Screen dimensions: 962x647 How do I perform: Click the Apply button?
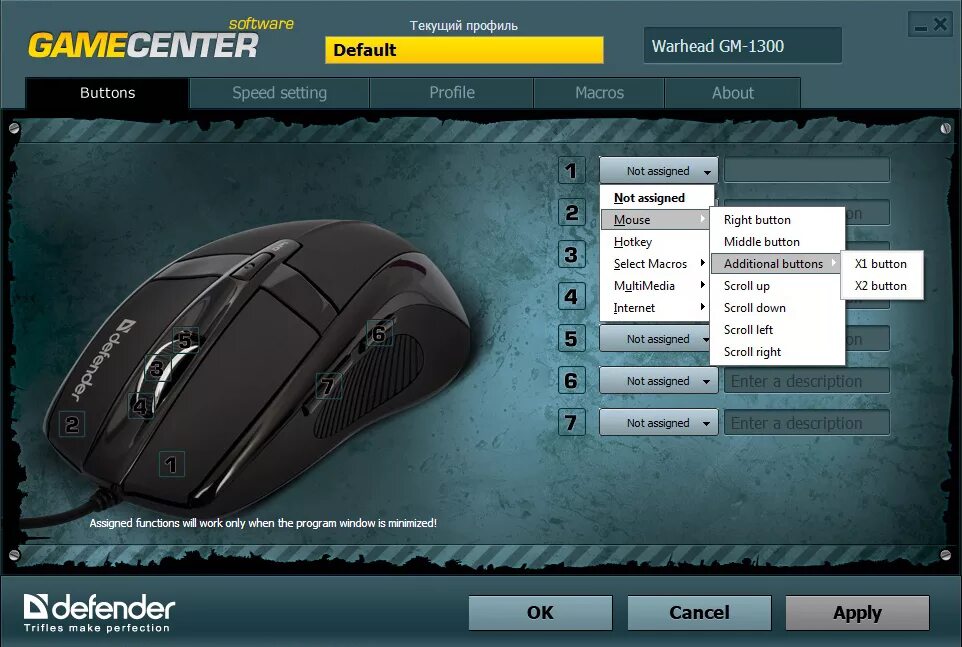point(858,613)
